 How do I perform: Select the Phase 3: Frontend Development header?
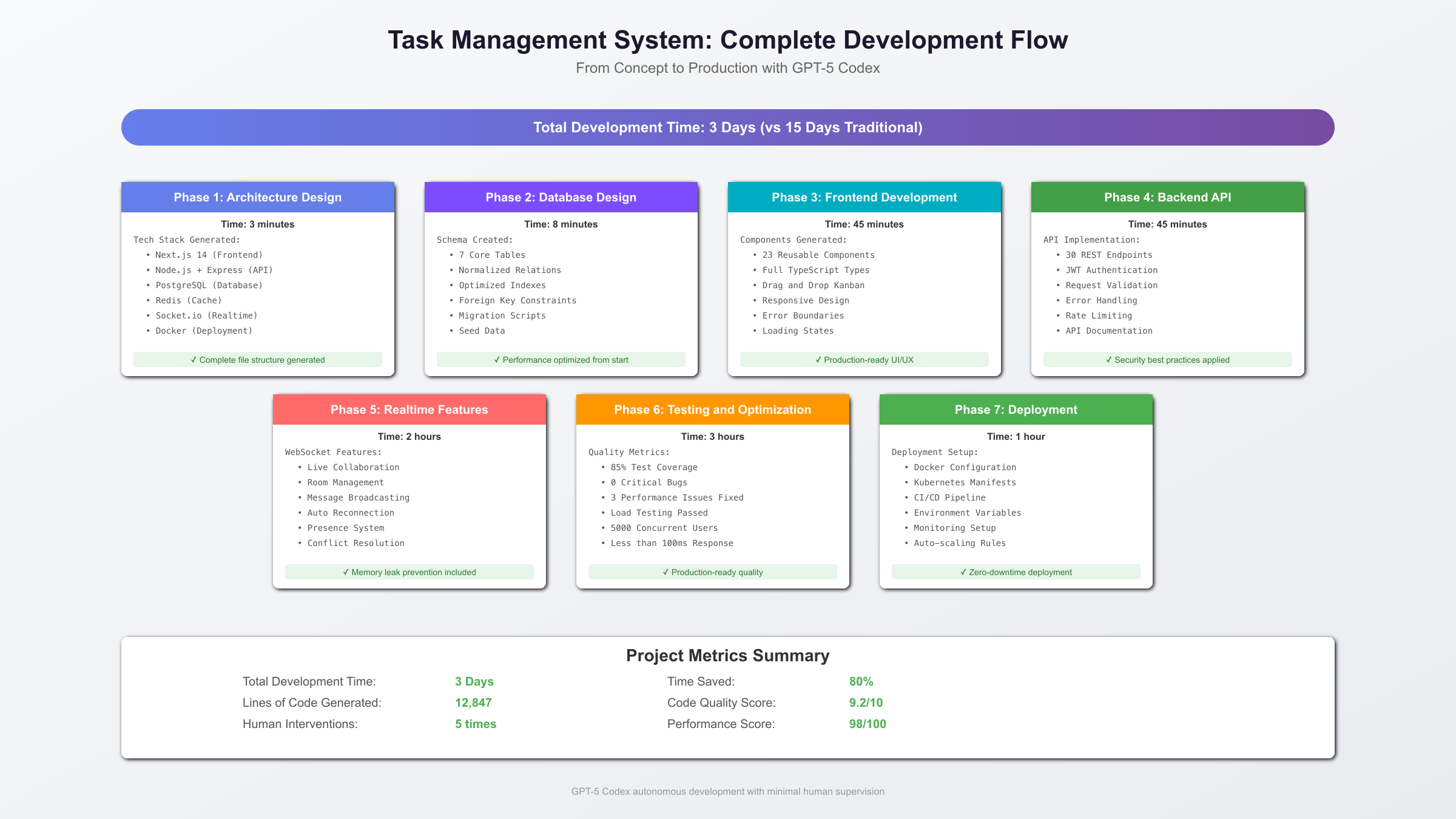pos(864,197)
